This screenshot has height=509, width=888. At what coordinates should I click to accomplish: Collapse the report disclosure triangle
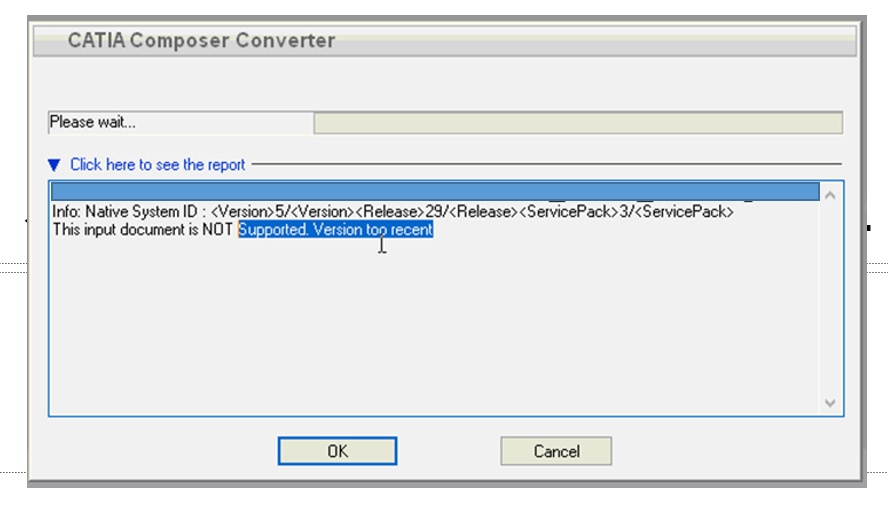coord(54,165)
